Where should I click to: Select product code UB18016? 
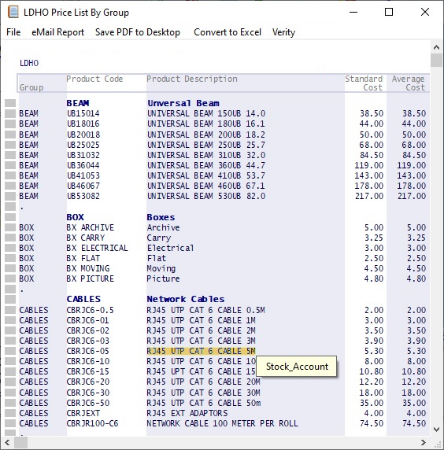pos(83,124)
